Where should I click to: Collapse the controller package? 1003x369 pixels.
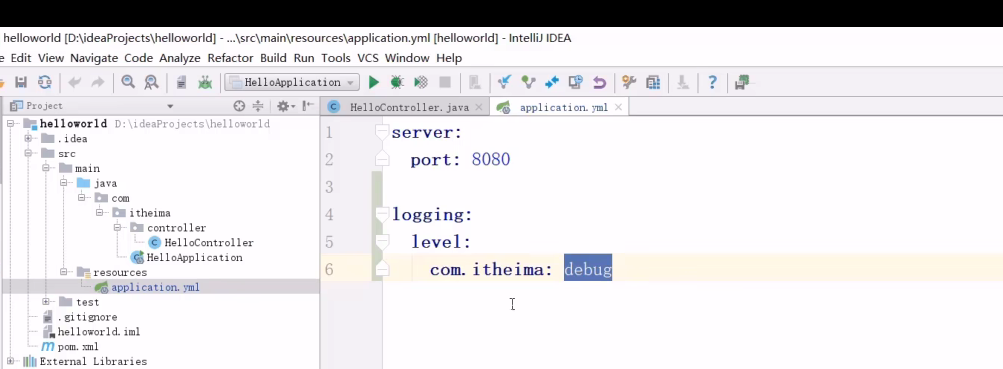[x=118, y=228]
